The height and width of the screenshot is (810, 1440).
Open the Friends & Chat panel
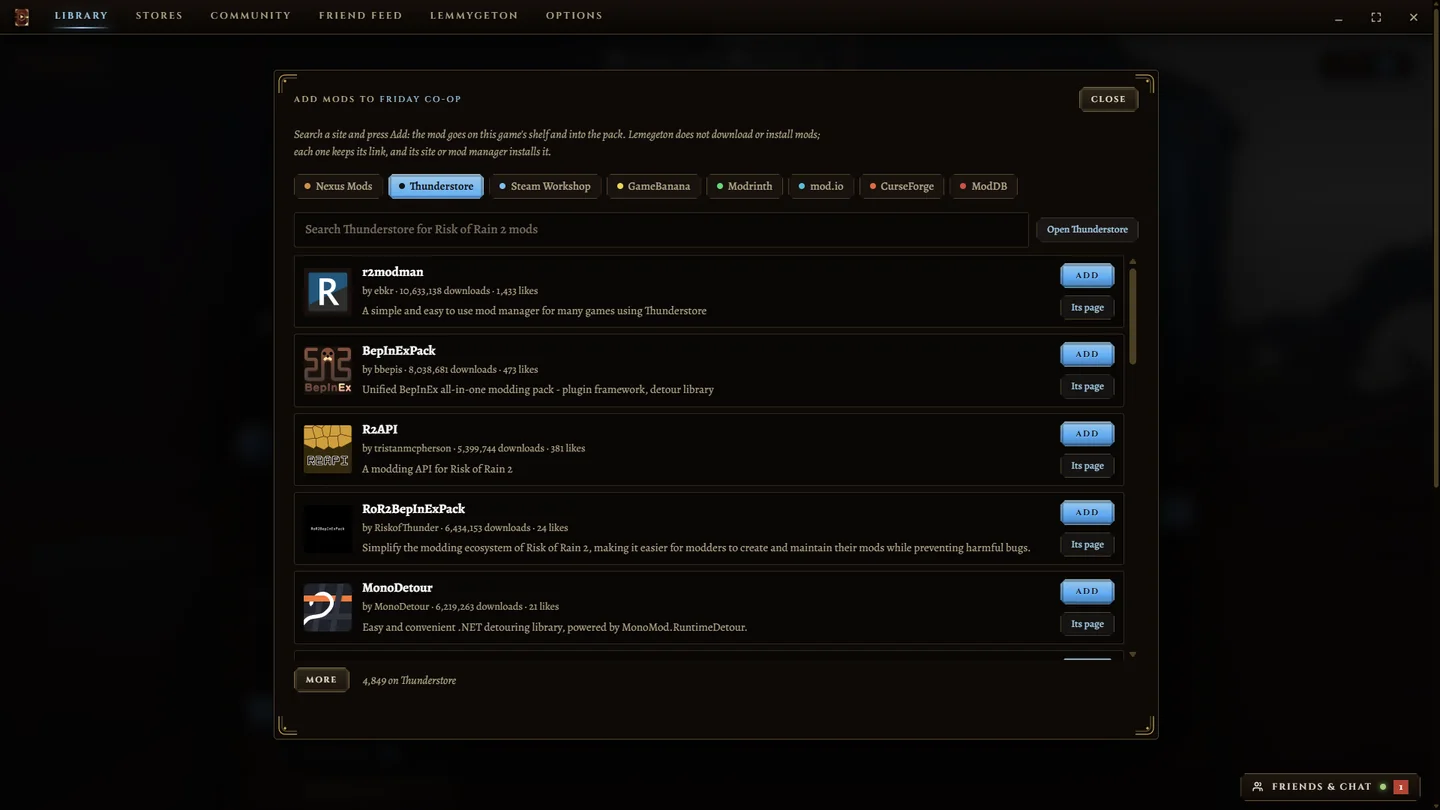1329,787
